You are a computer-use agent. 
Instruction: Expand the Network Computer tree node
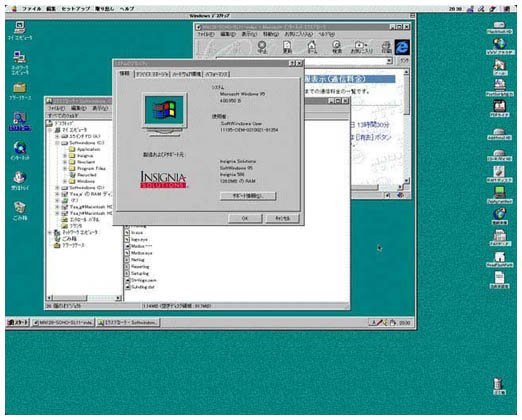pos(50,232)
